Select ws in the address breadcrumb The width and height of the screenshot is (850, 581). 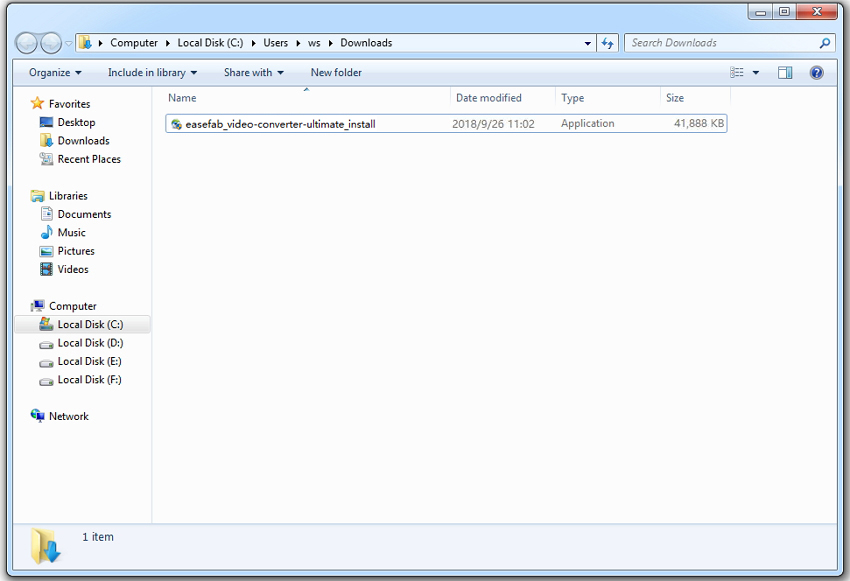(314, 43)
